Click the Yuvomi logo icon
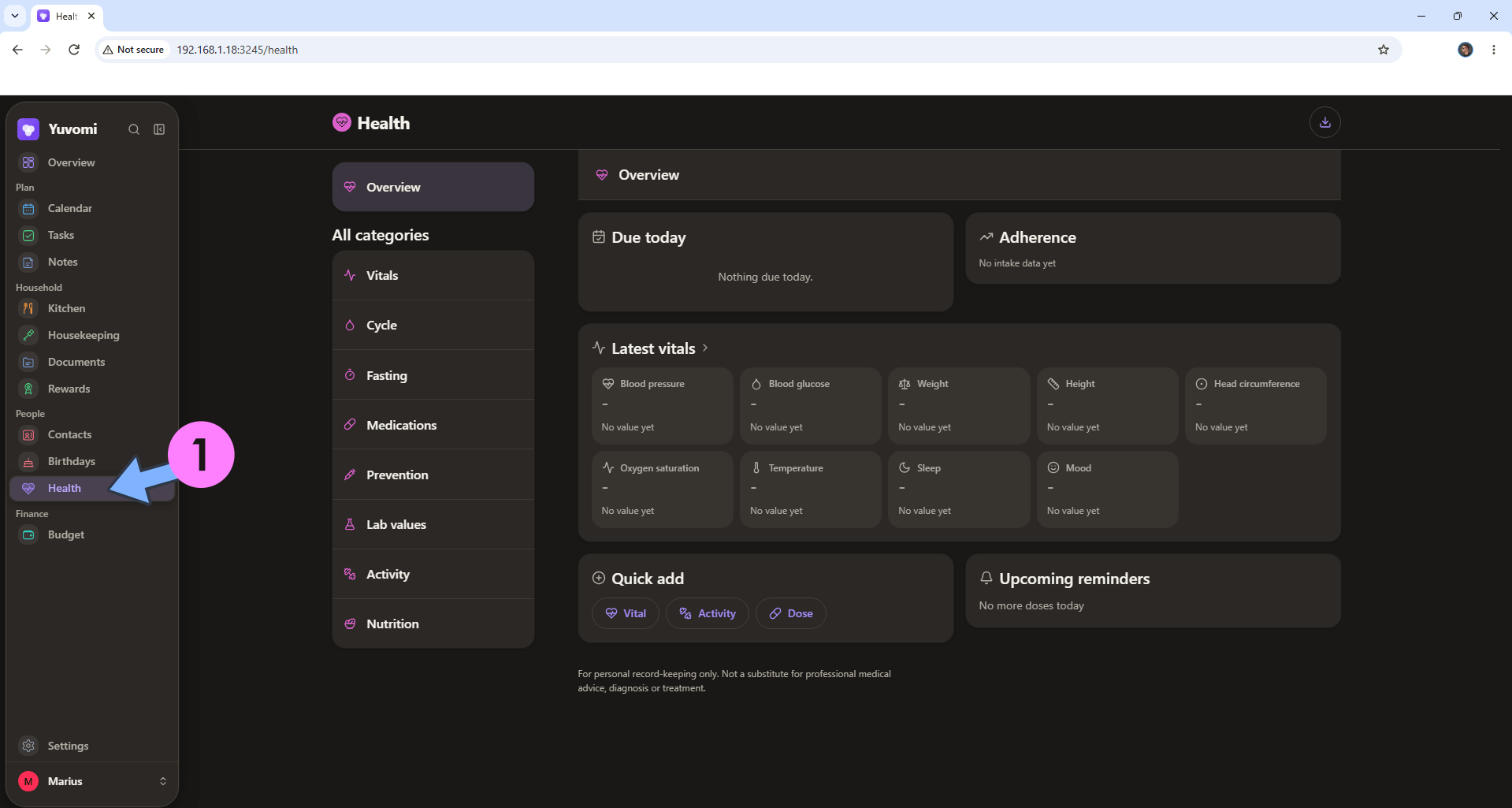 28,129
